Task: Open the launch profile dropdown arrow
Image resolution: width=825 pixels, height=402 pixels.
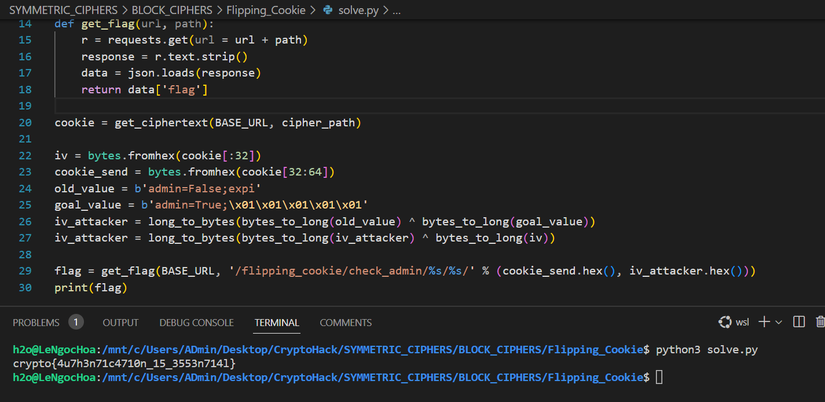Action: 779,322
